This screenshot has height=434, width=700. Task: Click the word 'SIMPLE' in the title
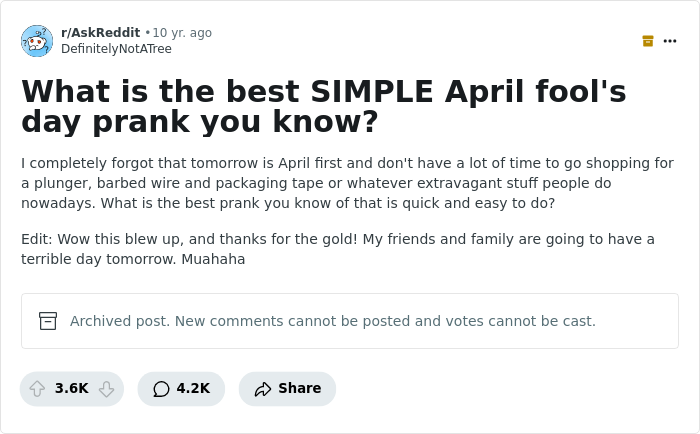pyautogui.click(x=370, y=91)
